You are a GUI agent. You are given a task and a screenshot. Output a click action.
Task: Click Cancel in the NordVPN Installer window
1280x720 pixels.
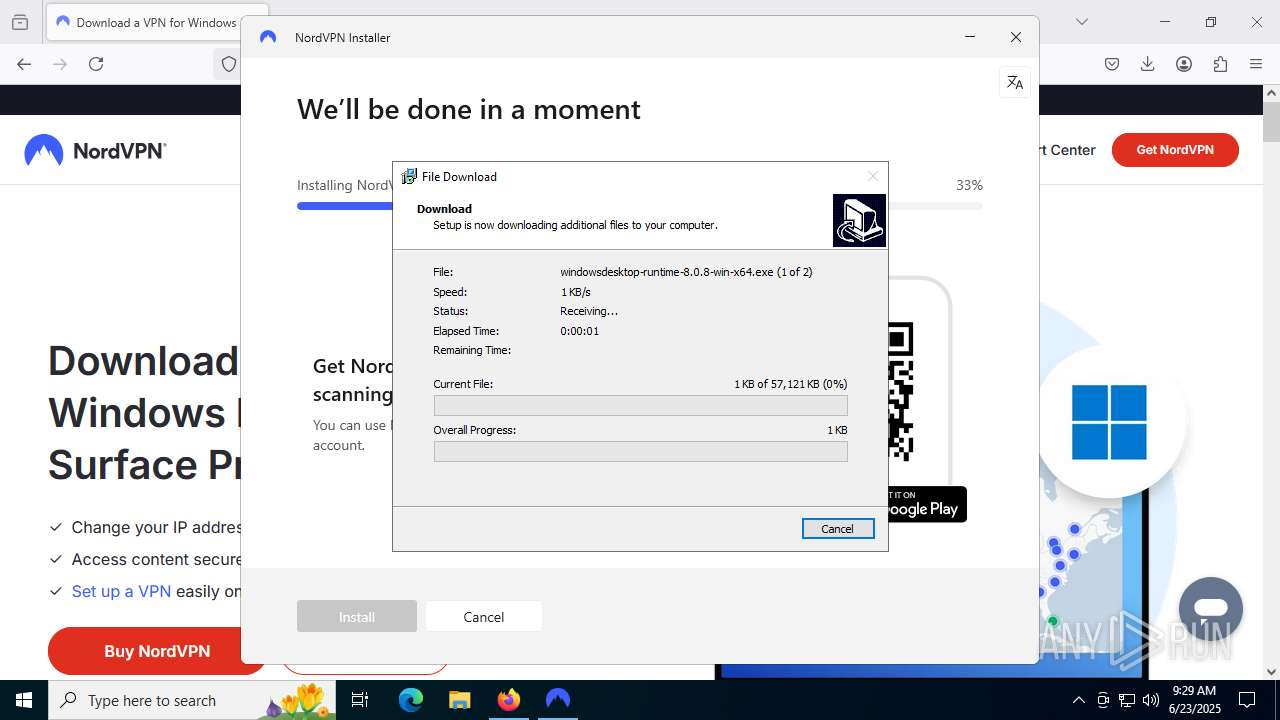(x=484, y=617)
